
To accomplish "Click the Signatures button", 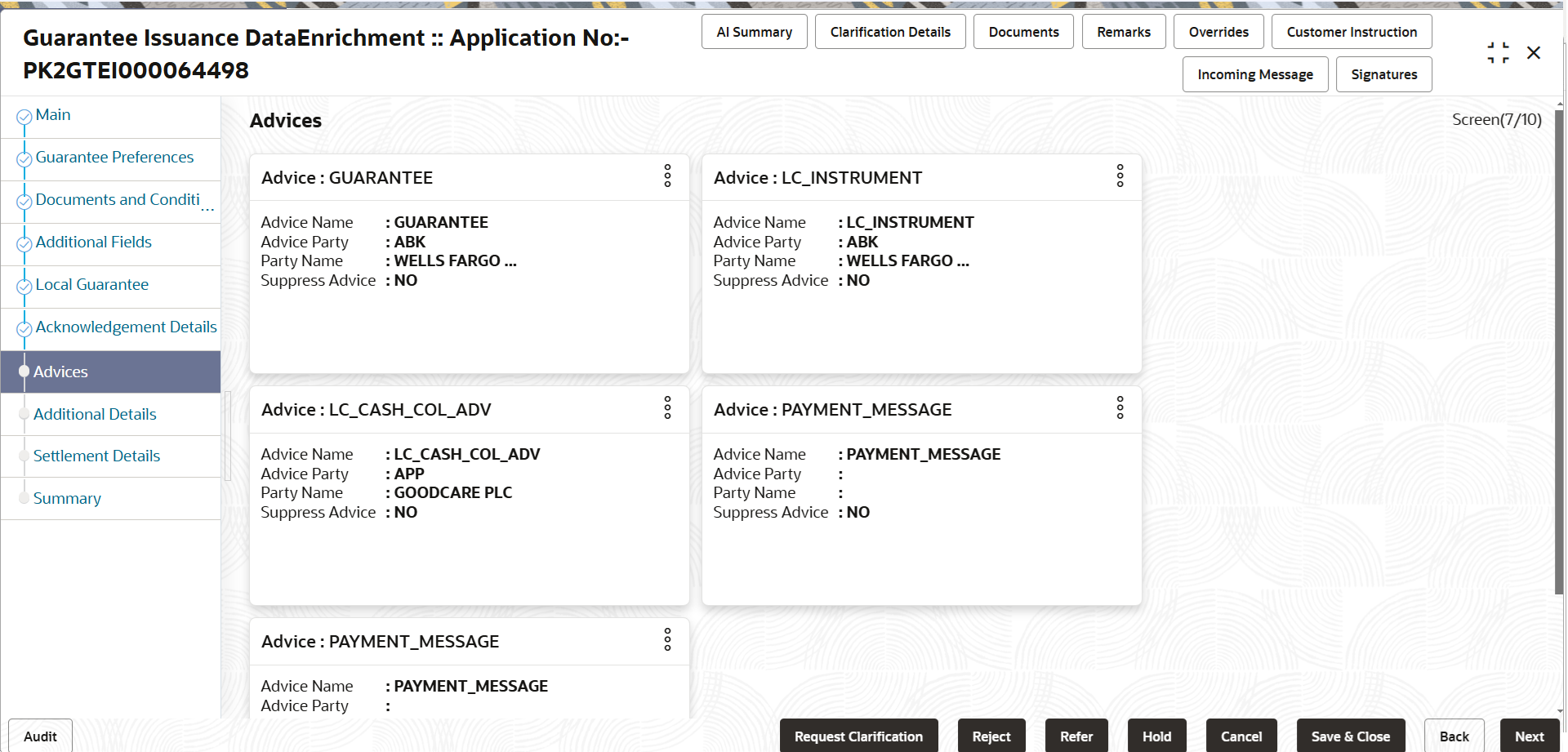I will 1383,74.
